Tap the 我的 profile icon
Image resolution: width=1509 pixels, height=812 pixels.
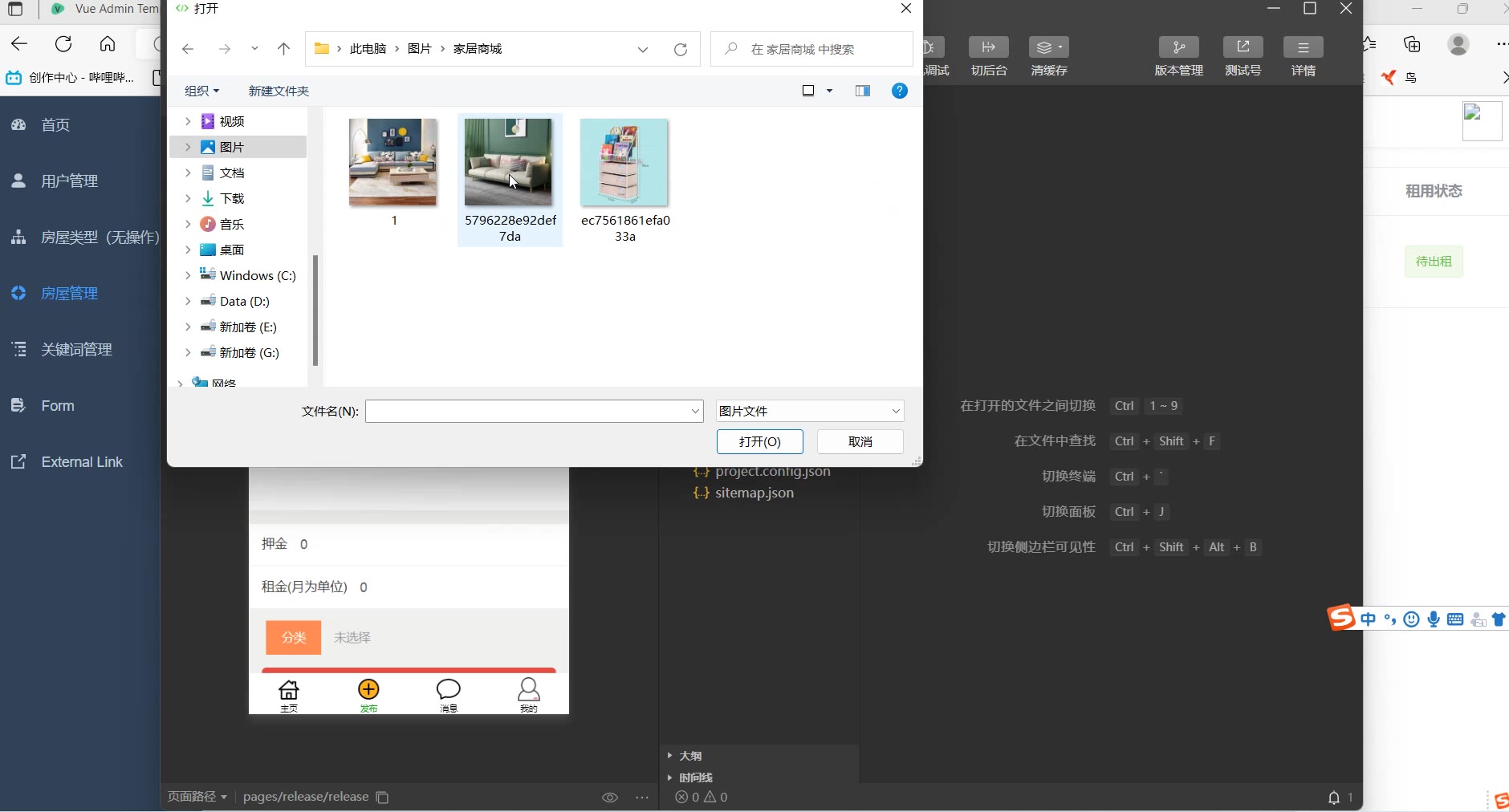(x=528, y=690)
